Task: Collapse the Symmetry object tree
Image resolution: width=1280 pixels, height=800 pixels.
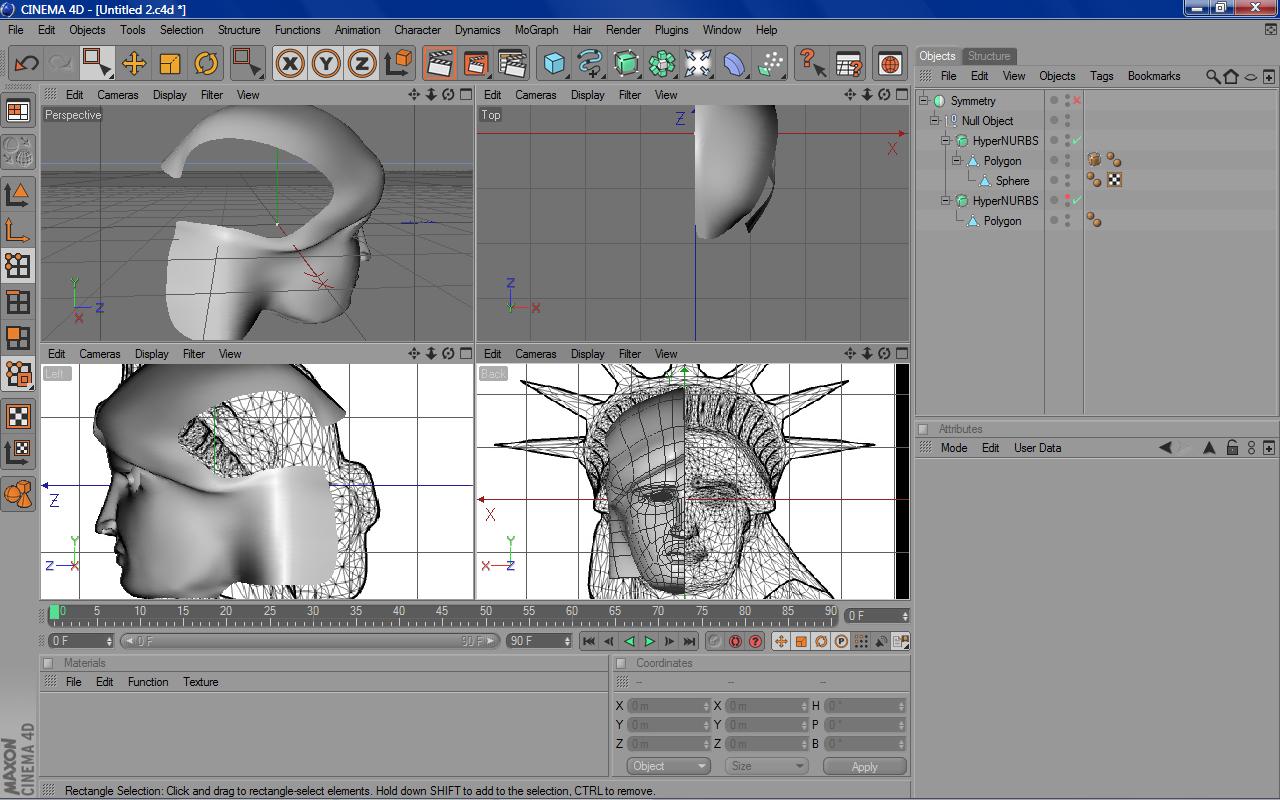Action: pyautogui.click(x=924, y=101)
